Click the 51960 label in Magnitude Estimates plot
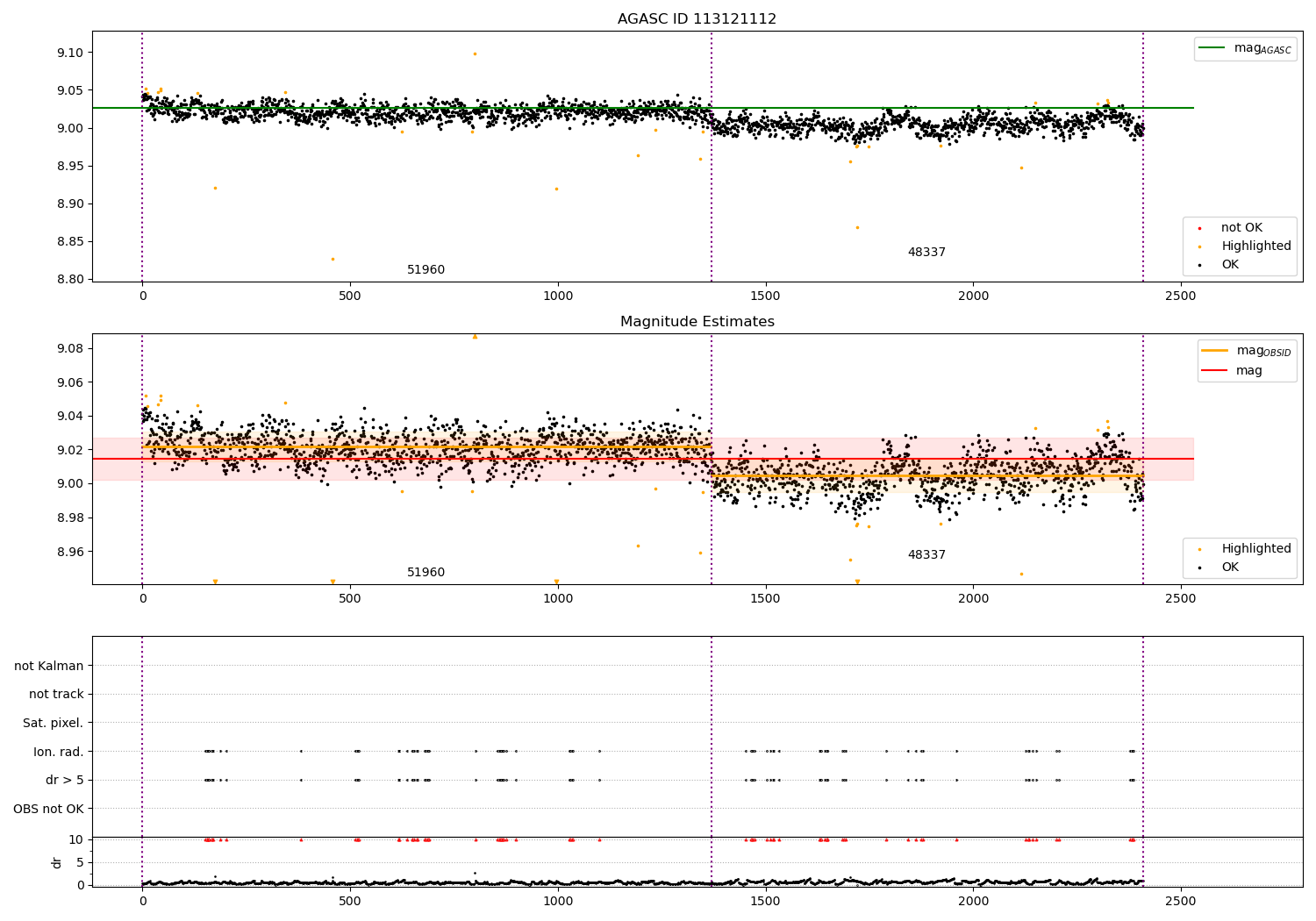The height and width of the screenshot is (921, 1316). coord(426,573)
